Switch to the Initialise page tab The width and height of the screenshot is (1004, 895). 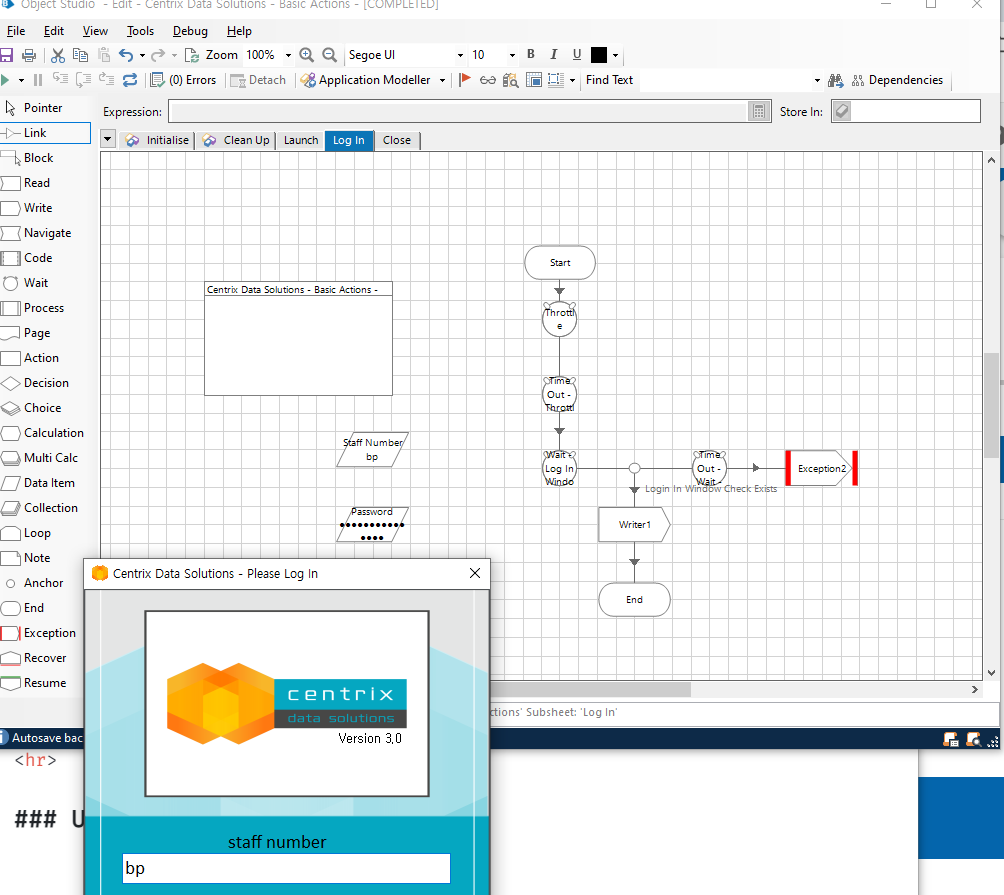158,140
